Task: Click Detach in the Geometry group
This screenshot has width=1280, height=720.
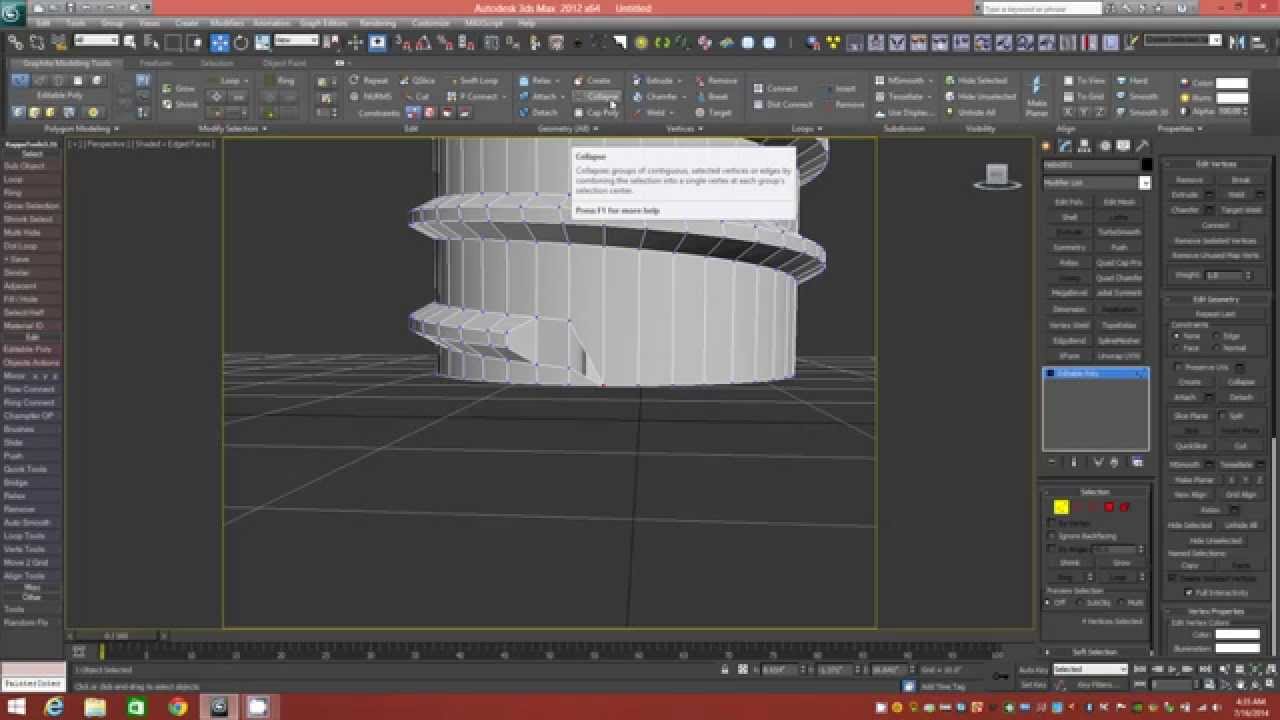Action: (538, 113)
